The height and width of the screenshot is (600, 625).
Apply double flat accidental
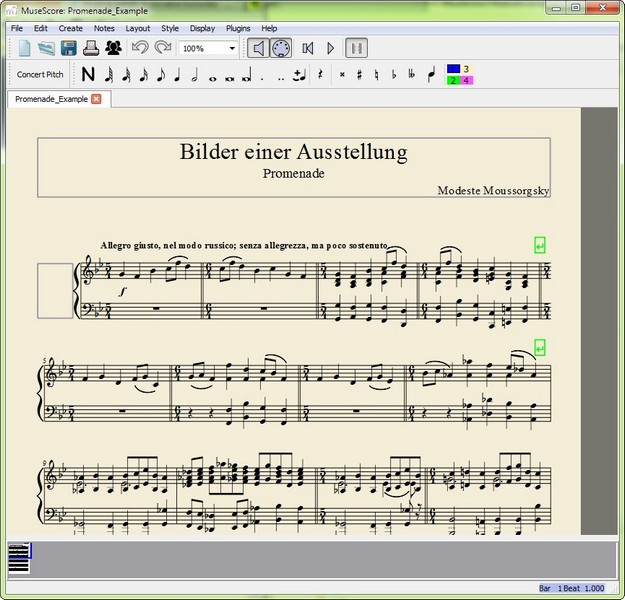pyautogui.click(x=412, y=75)
